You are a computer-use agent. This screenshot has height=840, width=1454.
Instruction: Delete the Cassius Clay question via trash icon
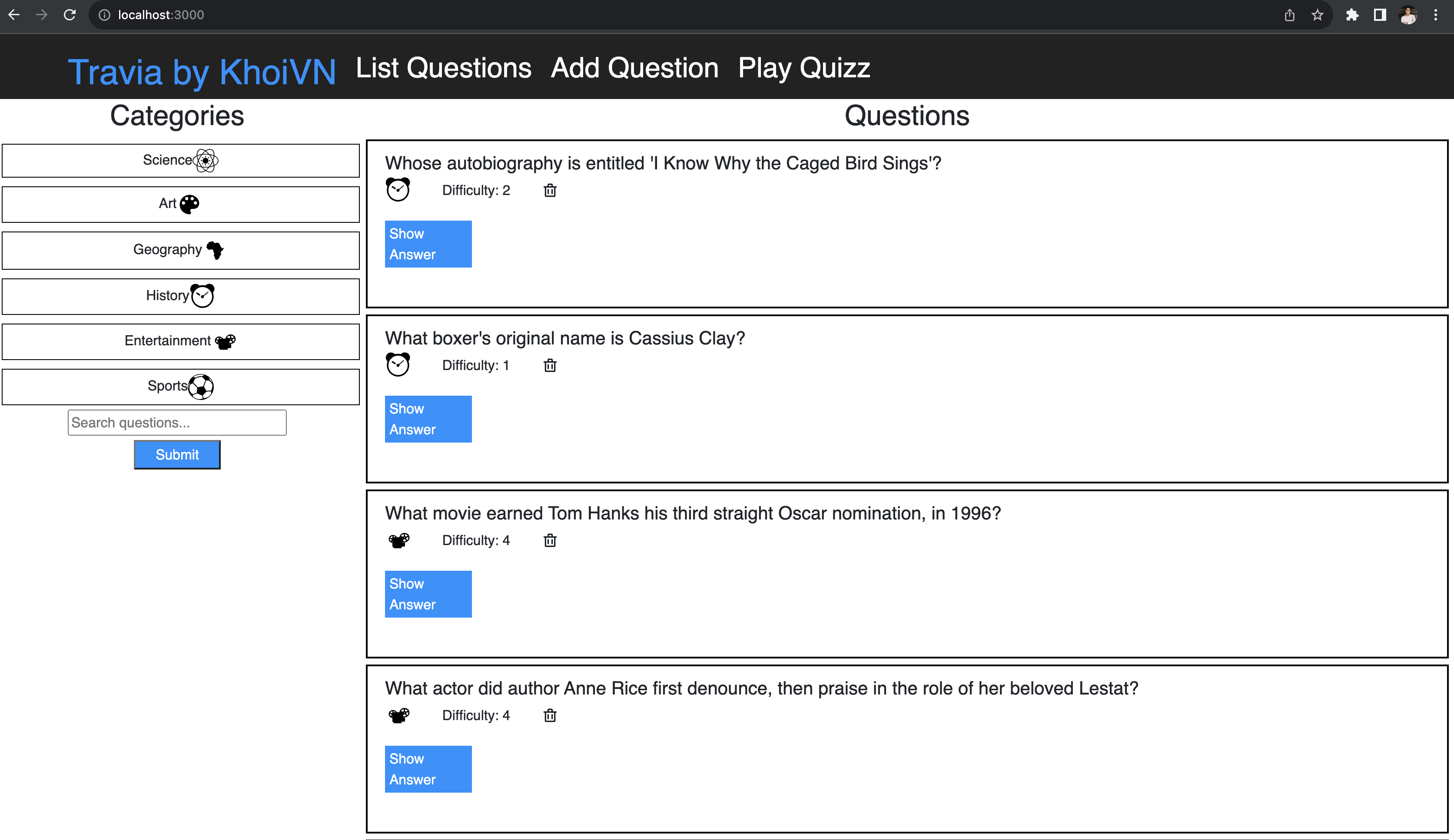tap(550, 366)
